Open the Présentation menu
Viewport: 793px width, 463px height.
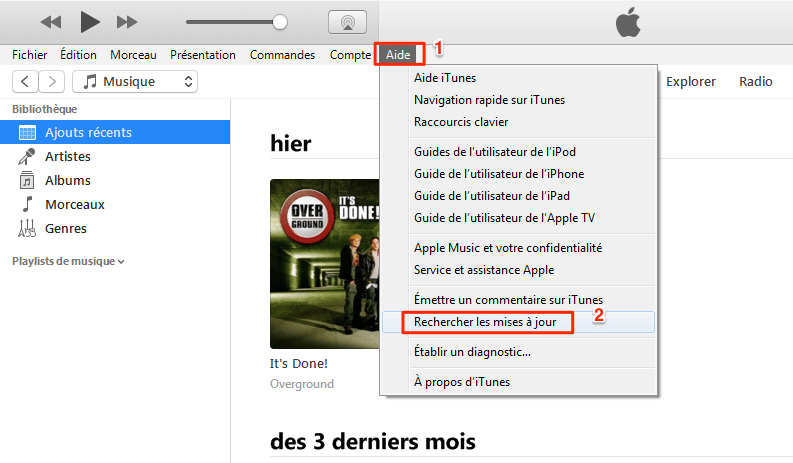pyautogui.click(x=203, y=55)
